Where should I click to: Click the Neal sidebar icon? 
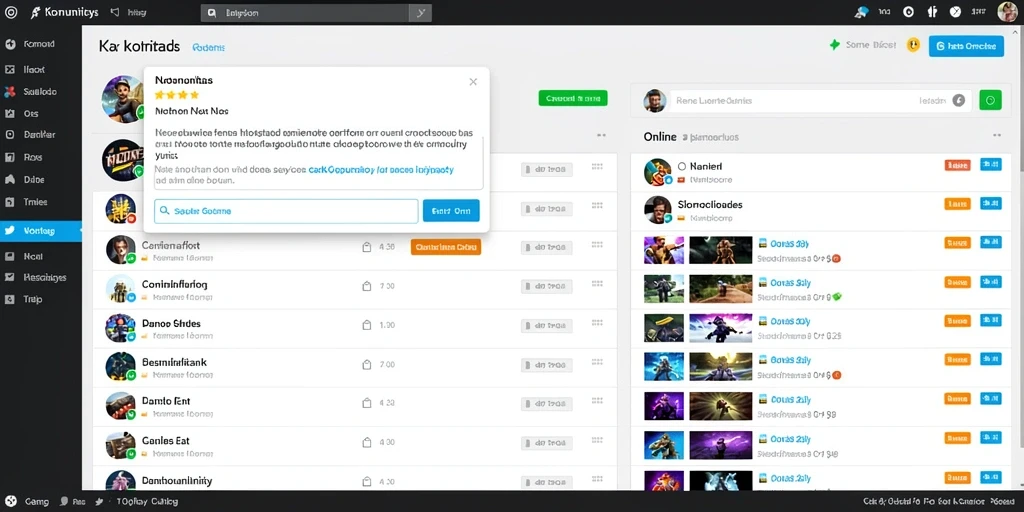10,257
